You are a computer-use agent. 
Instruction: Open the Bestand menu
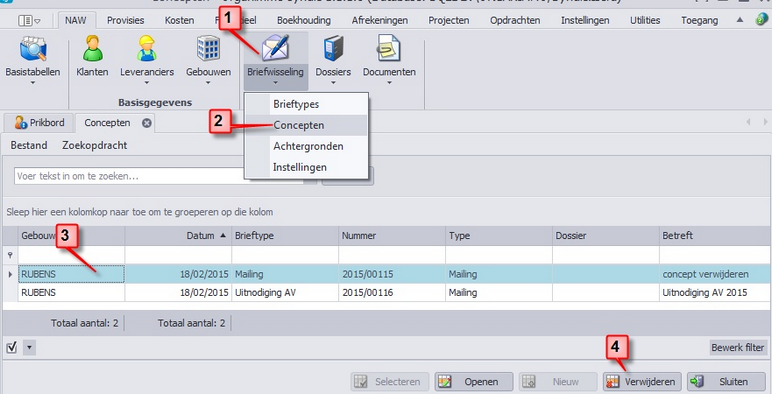(29, 145)
